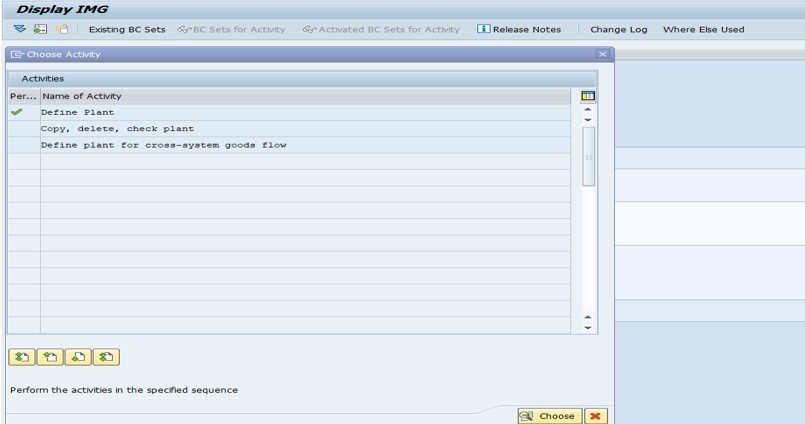
Task: Click the third icon in the IMG toolbar
Action: (x=61, y=29)
